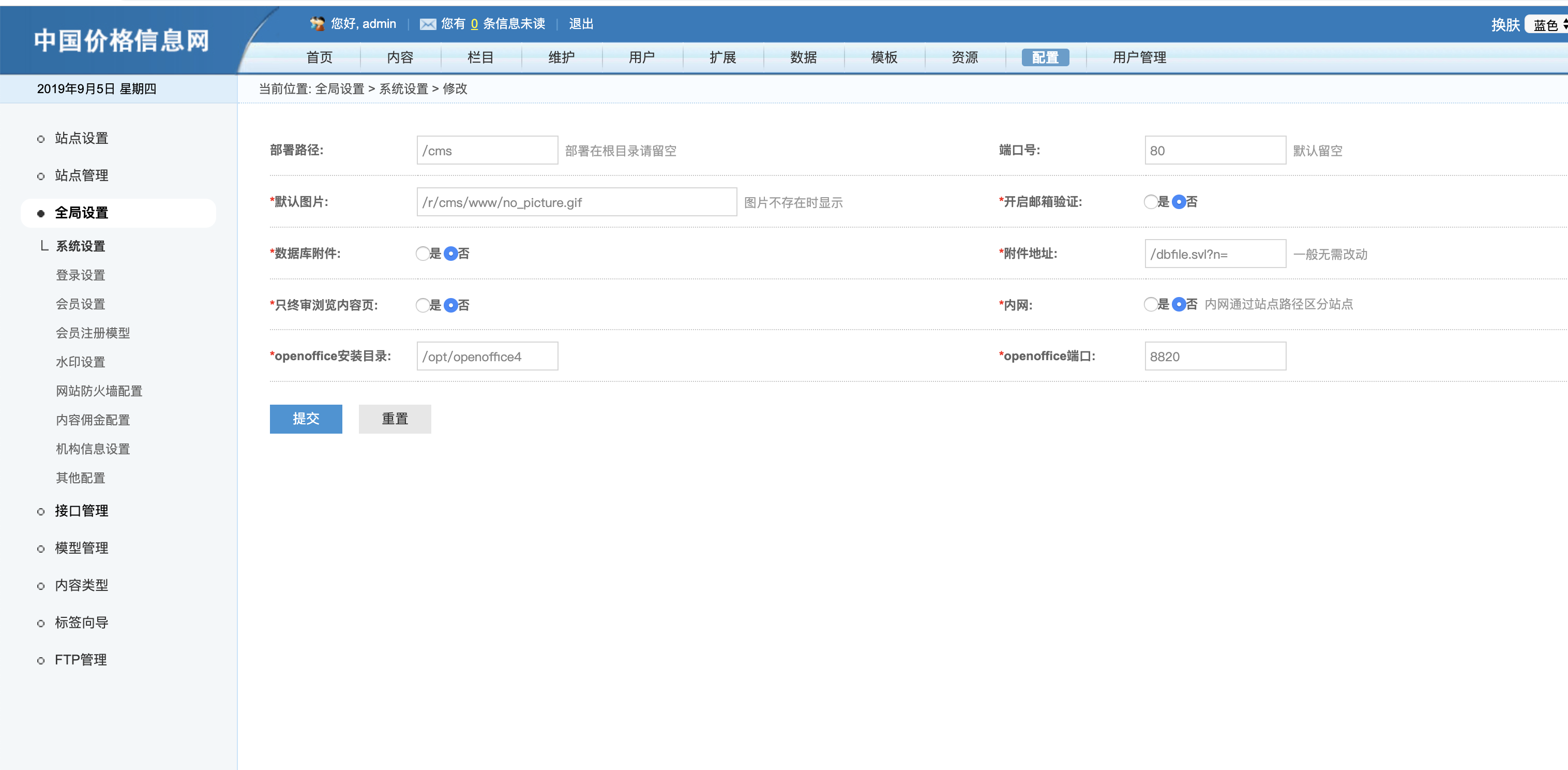
Task: Open the 模板 navigation tab
Action: pos(884,57)
